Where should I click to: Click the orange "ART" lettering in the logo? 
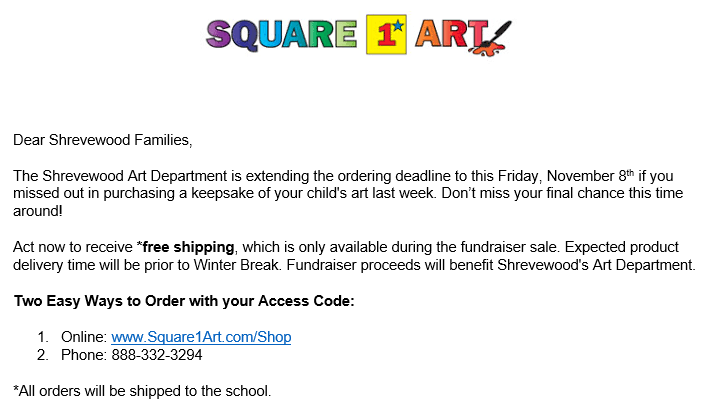pos(450,33)
